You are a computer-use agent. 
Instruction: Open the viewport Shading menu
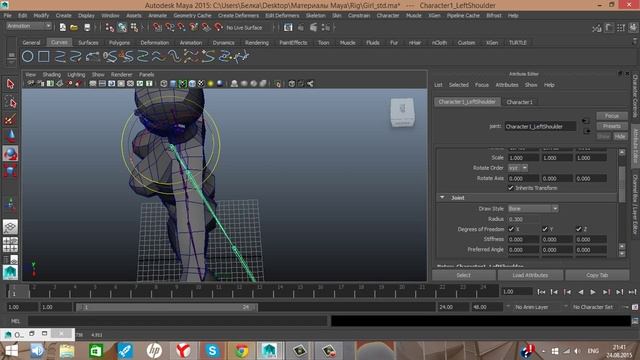coord(51,75)
